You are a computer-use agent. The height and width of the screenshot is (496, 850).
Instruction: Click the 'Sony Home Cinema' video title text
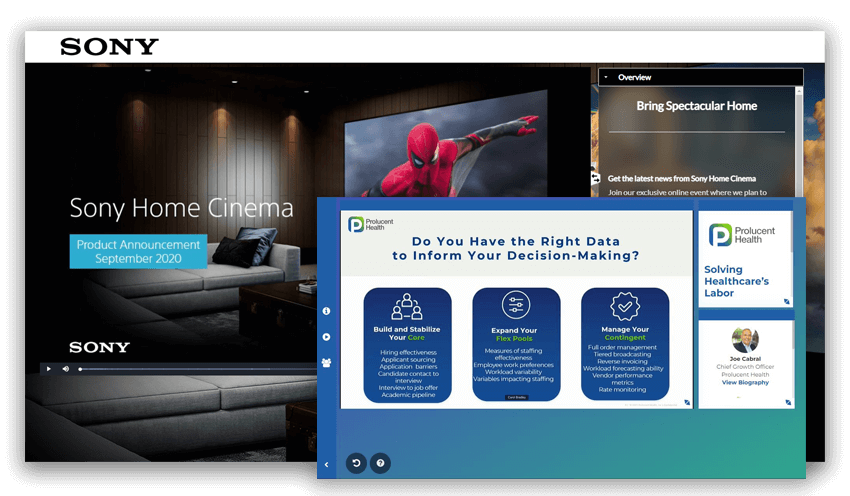click(182, 208)
